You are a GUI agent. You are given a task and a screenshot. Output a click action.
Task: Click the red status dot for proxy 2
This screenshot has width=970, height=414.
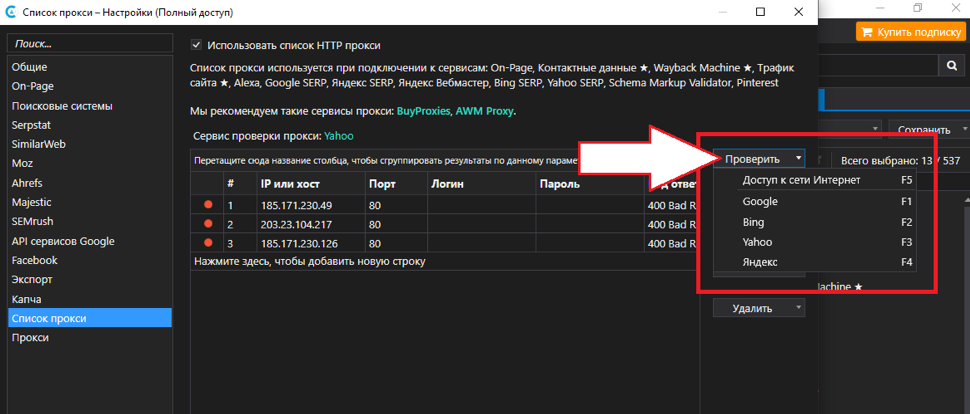[x=208, y=224]
